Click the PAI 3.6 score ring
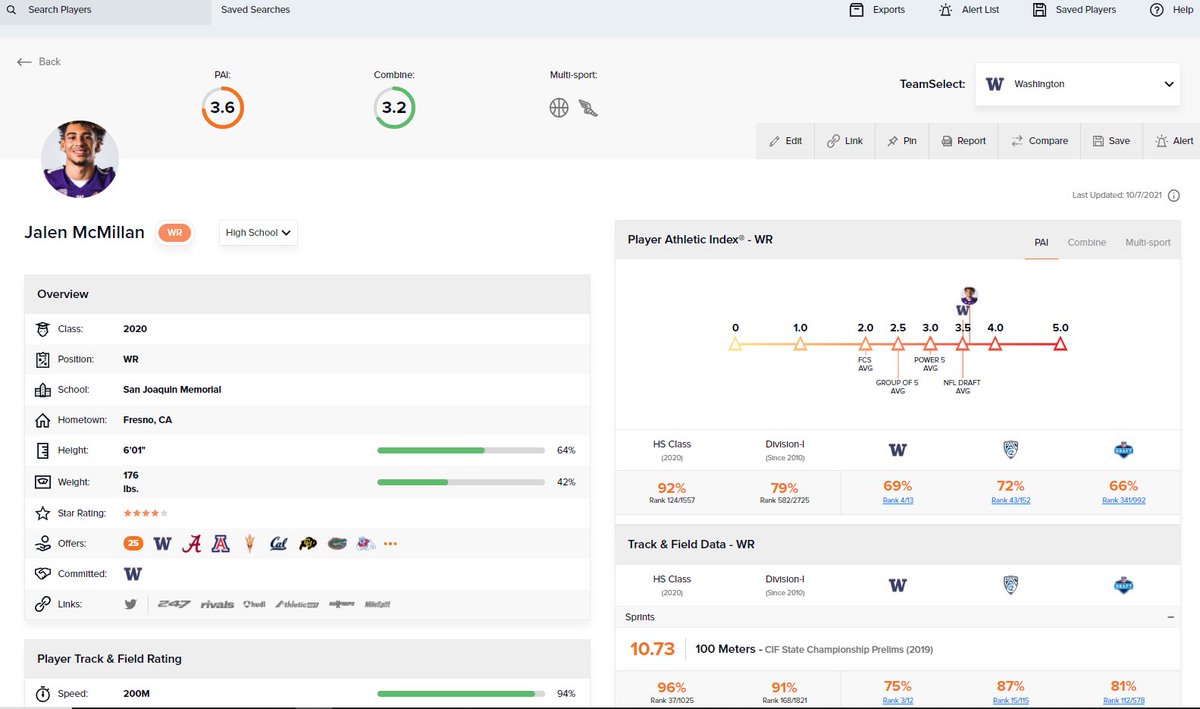This screenshot has width=1200, height=709. pyautogui.click(x=223, y=108)
